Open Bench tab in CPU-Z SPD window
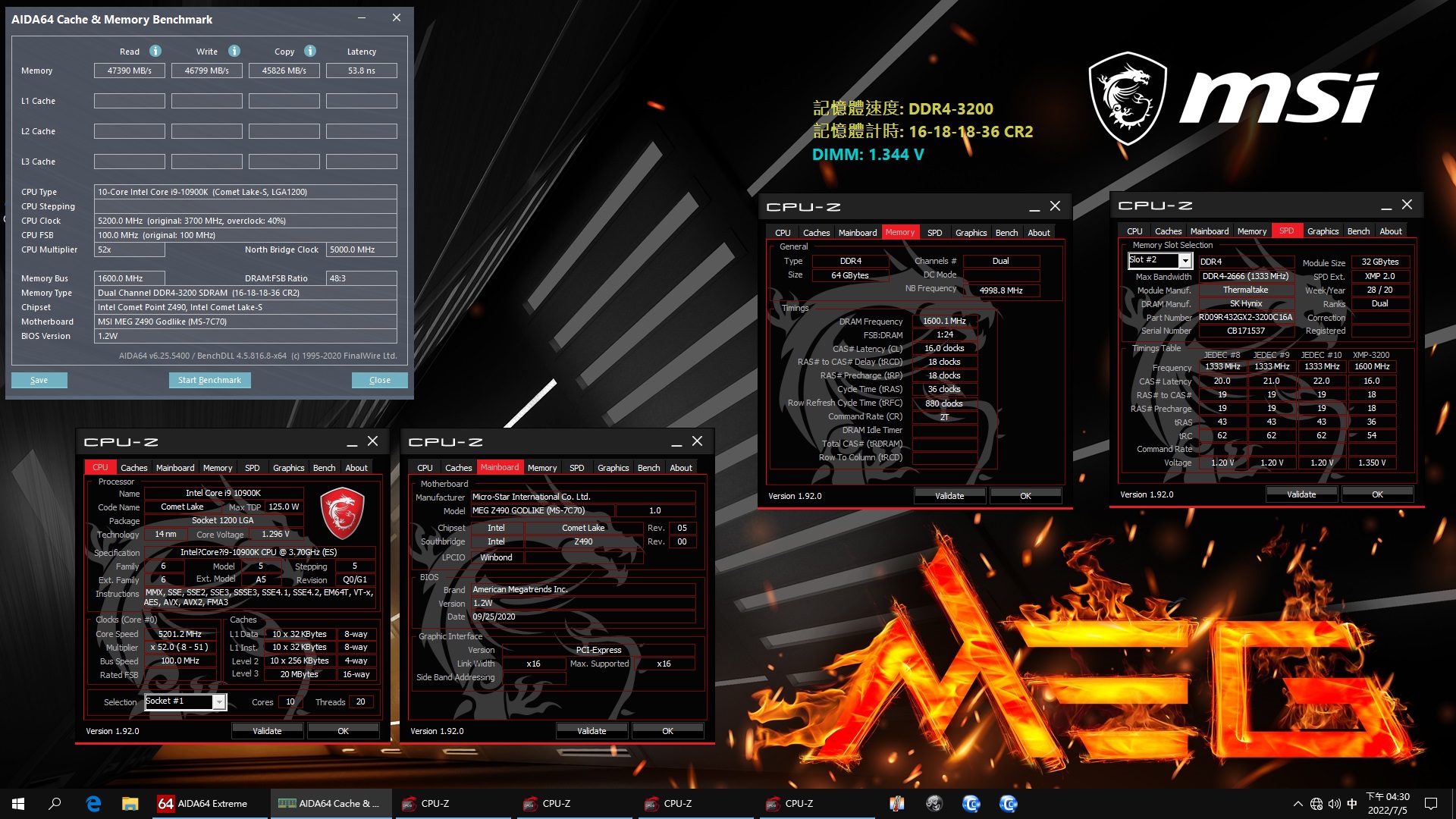 coord(1358,231)
